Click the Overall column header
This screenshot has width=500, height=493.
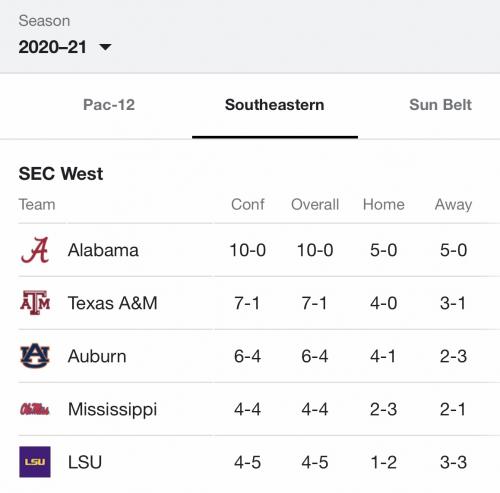click(x=315, y=204)
